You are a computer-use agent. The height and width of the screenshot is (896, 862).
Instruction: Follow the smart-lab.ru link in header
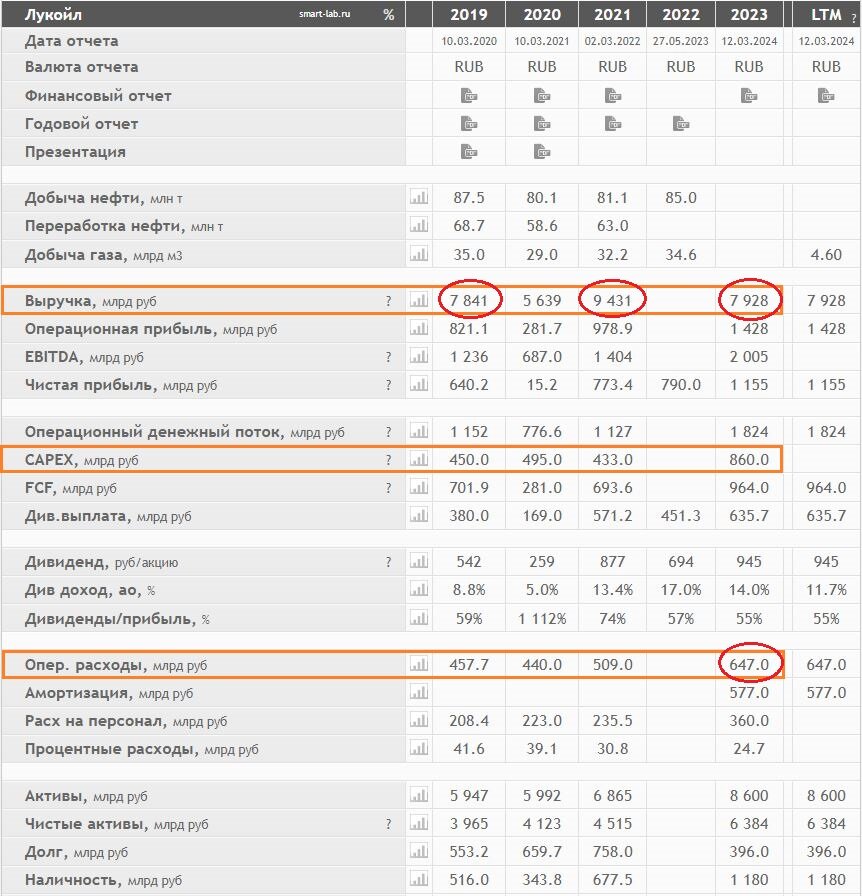325,14
